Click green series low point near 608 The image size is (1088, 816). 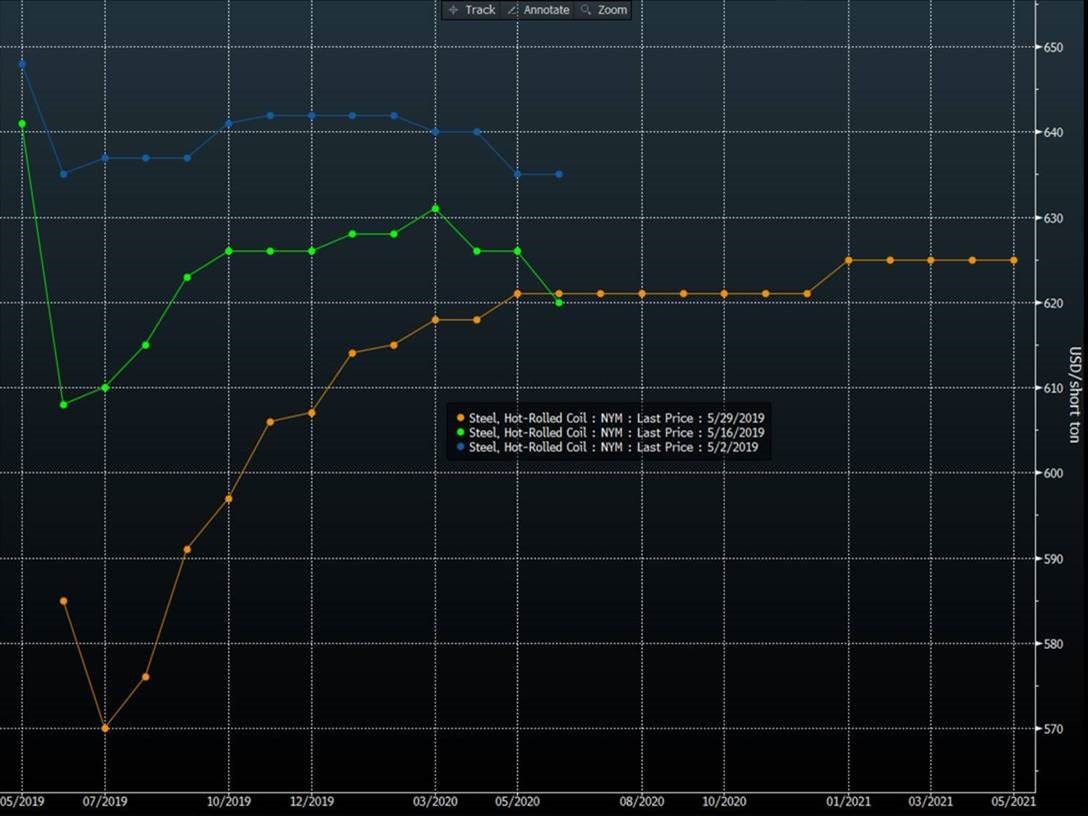[64, 405]
